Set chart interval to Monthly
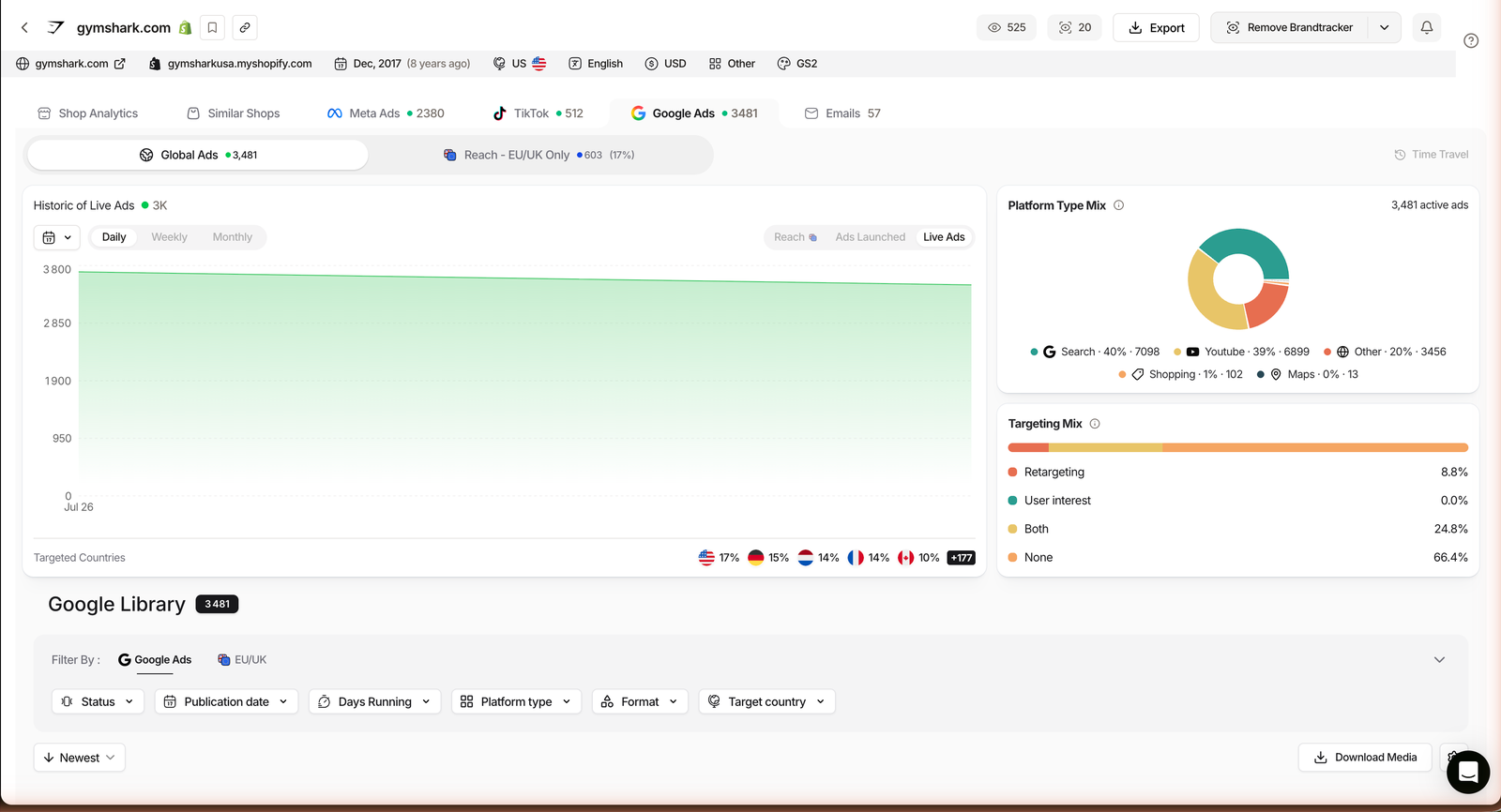1501x812 pixels. [233, 237]
